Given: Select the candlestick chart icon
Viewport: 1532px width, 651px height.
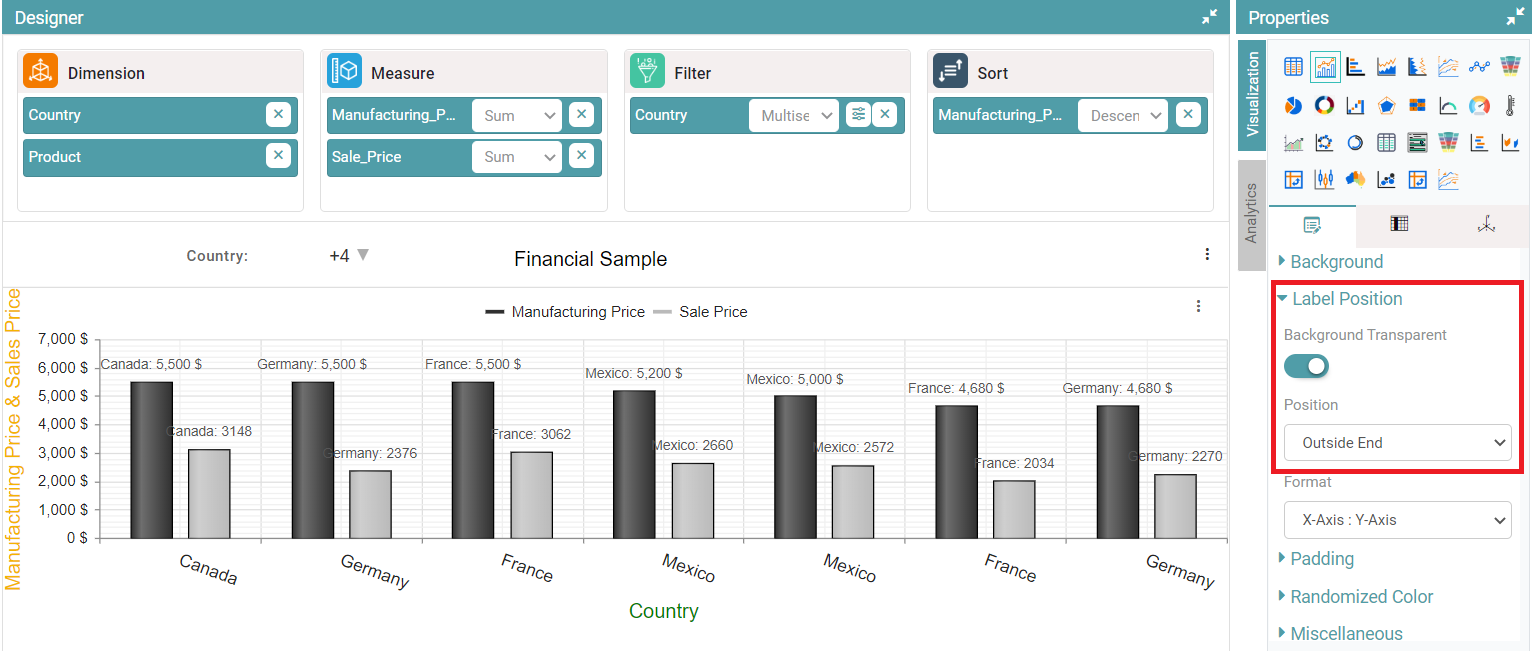Looking at the screenshot, I should point(1324,180).
